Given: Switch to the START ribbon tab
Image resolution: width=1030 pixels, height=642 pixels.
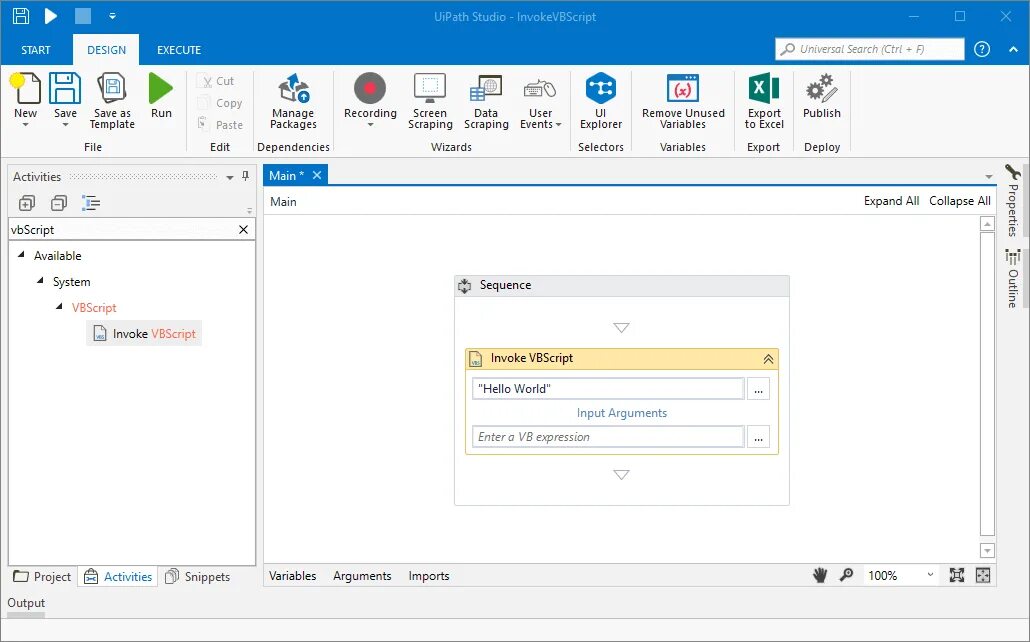Looking at the screenshot, I should click(x=35, y=50).
